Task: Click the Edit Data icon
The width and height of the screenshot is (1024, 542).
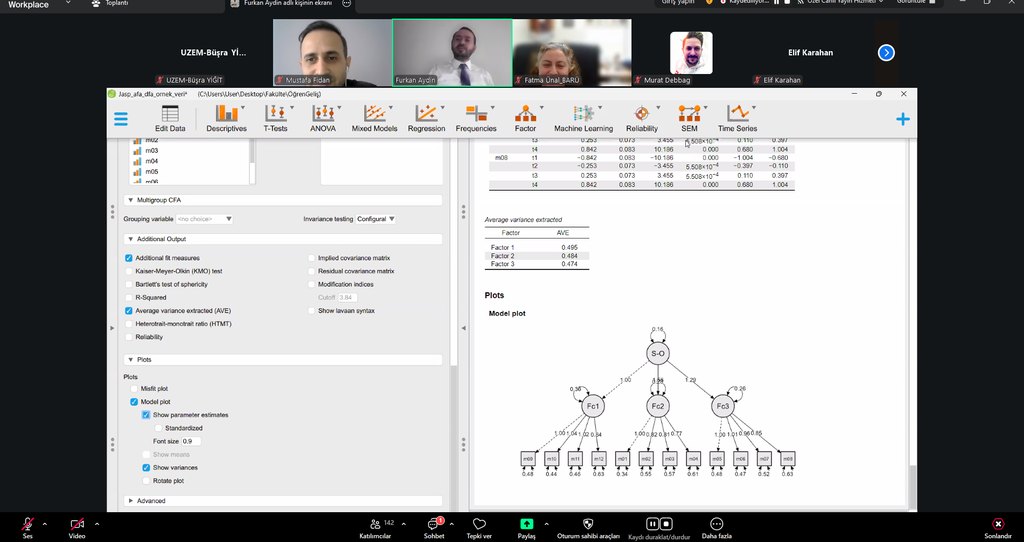Action: point(170,118)
